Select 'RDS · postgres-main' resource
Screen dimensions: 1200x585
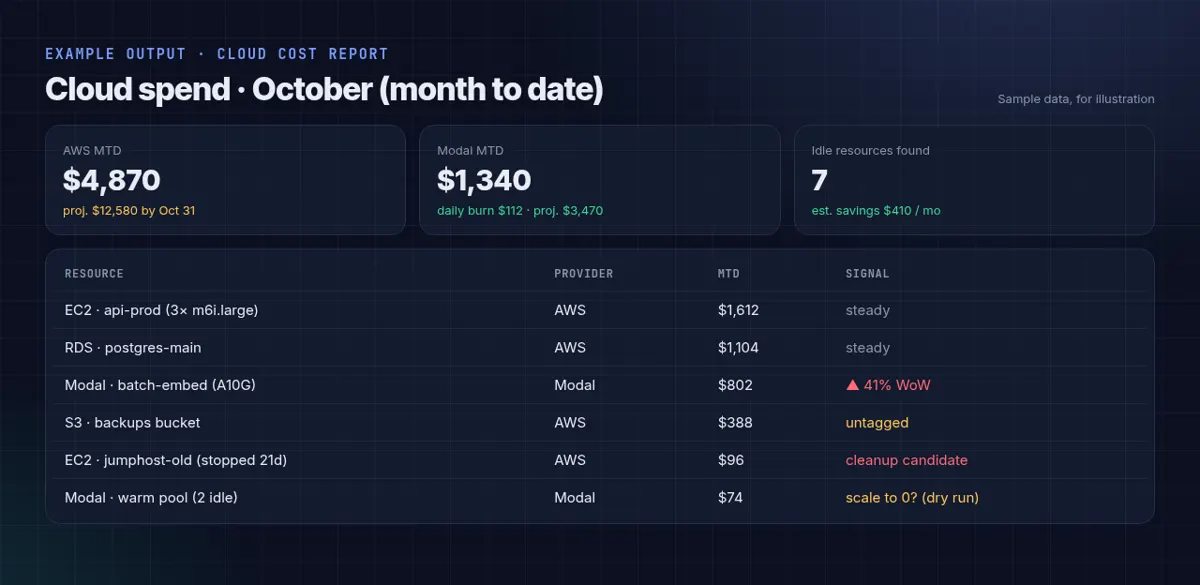[x=133, y=348]
